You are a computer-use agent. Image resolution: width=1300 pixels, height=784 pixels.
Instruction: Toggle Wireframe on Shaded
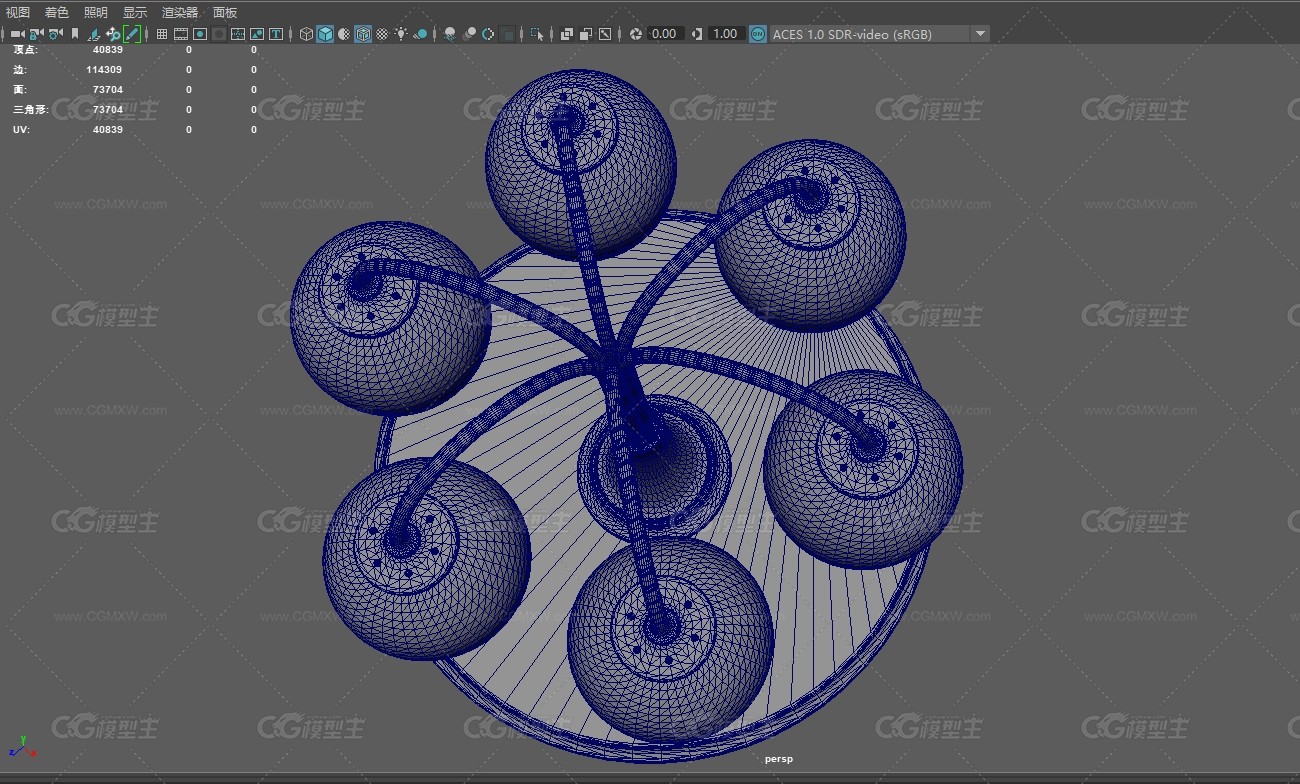[x=363, y=34]
